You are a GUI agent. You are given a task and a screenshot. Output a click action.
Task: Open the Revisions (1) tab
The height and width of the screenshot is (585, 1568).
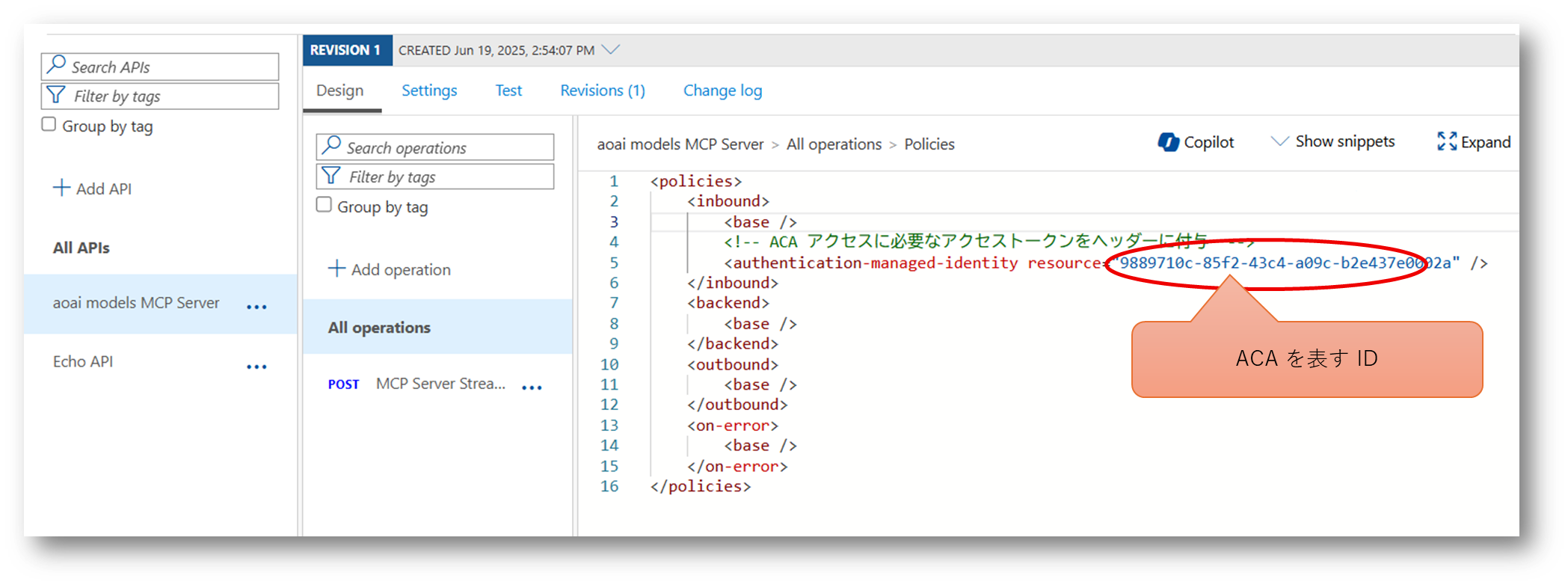[x=603, y=91]
